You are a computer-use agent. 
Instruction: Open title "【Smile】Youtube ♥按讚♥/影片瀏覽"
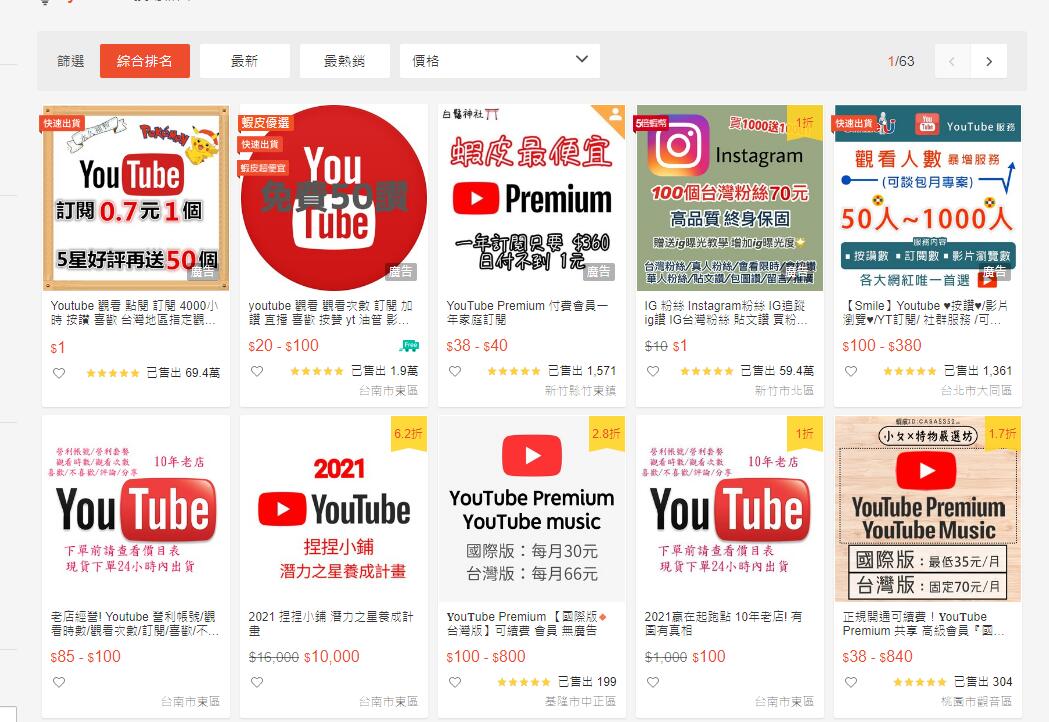click(925, 312)
